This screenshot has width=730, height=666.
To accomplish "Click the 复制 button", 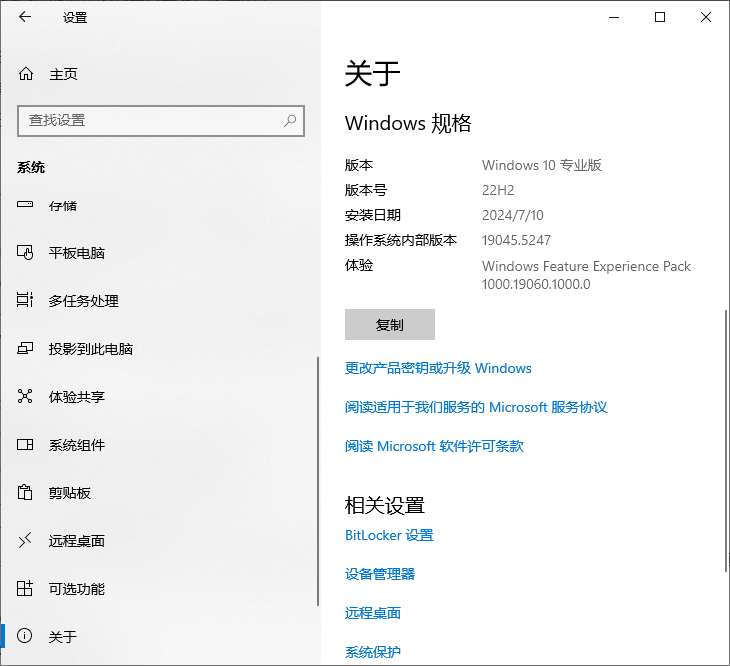I will [390, 324].
